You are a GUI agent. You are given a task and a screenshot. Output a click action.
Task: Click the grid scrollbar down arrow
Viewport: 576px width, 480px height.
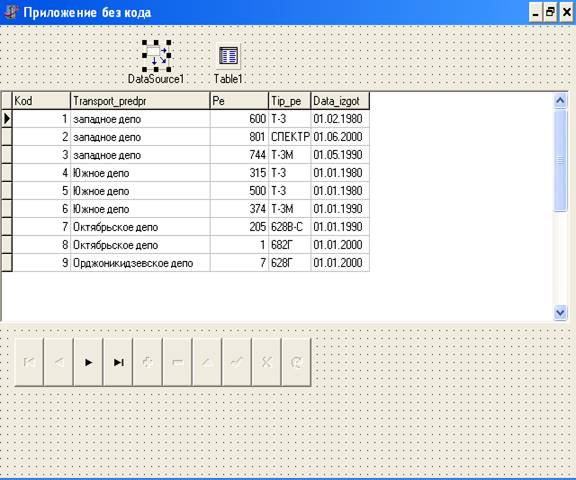tap(560, 313)
